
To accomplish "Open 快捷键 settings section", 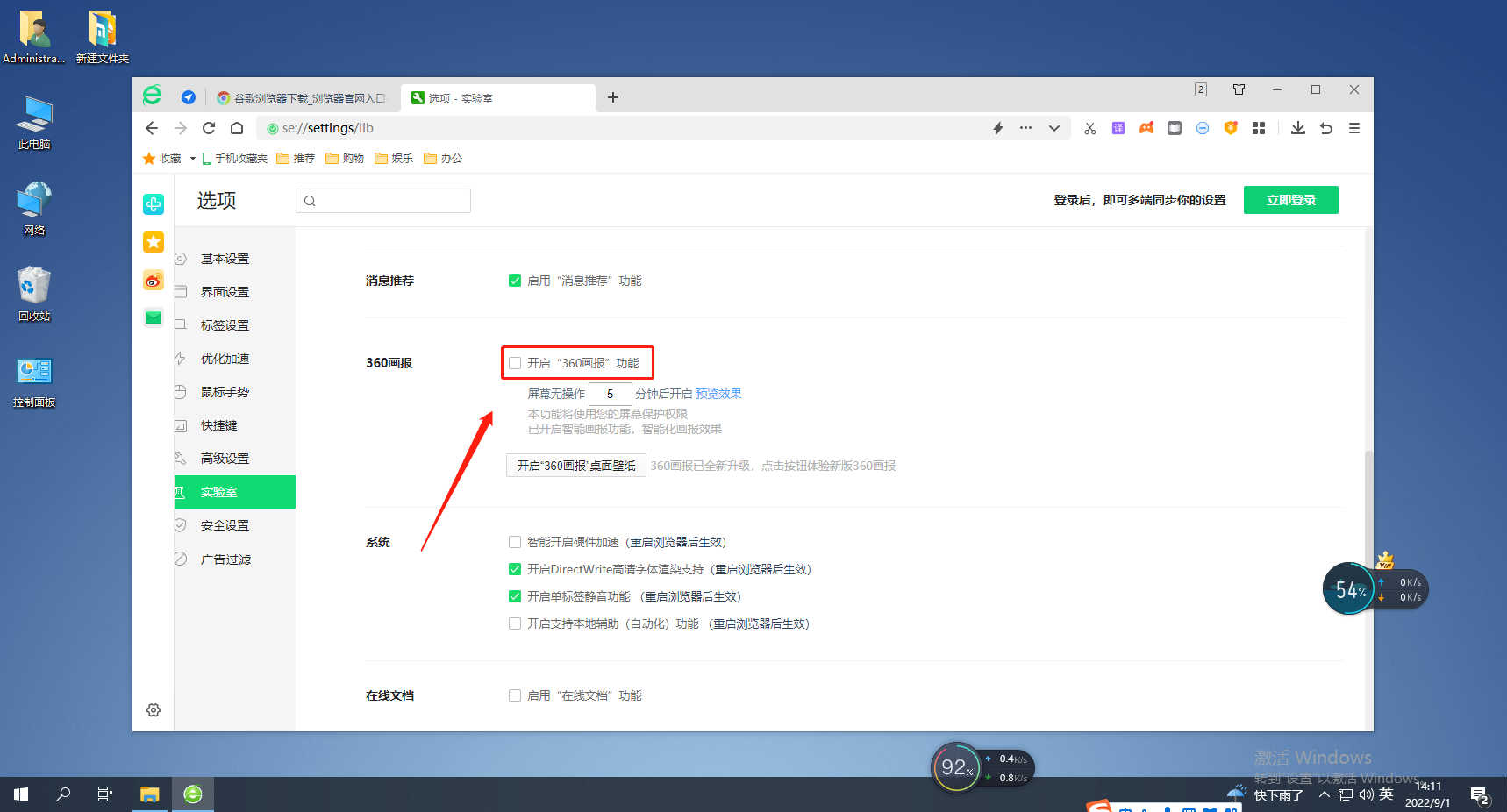I will pos(219,425).
